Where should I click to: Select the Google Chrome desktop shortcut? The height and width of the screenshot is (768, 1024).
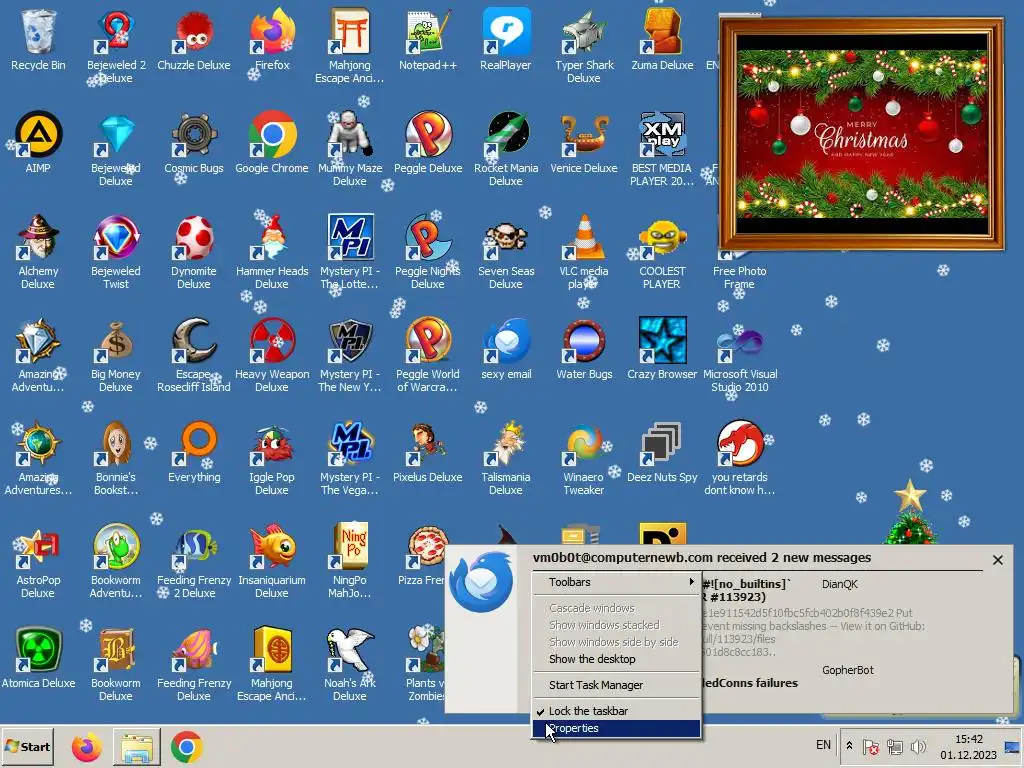(272, 144)
